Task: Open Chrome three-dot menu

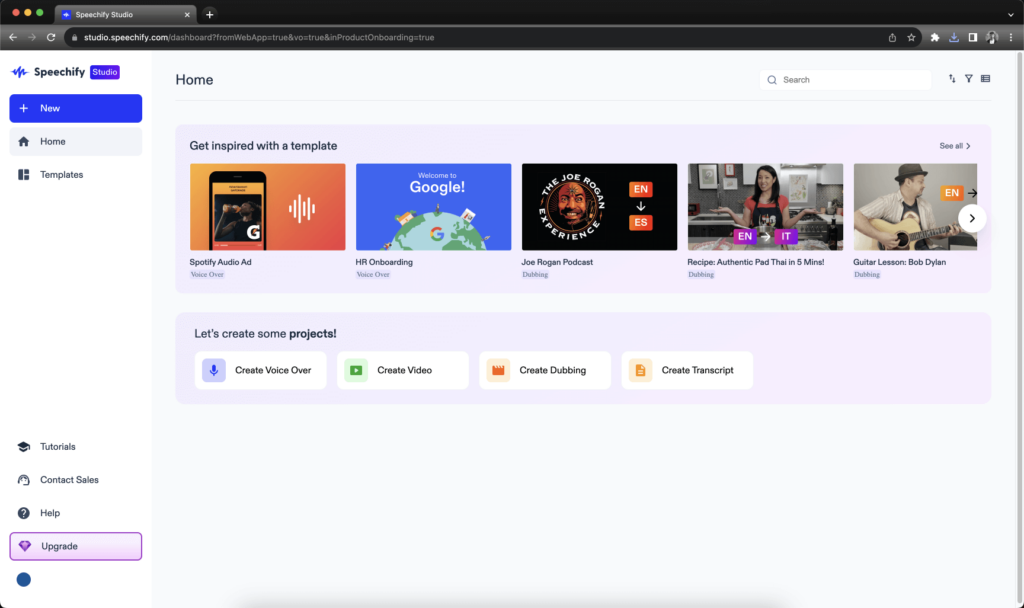Action: coord(1011,38)
